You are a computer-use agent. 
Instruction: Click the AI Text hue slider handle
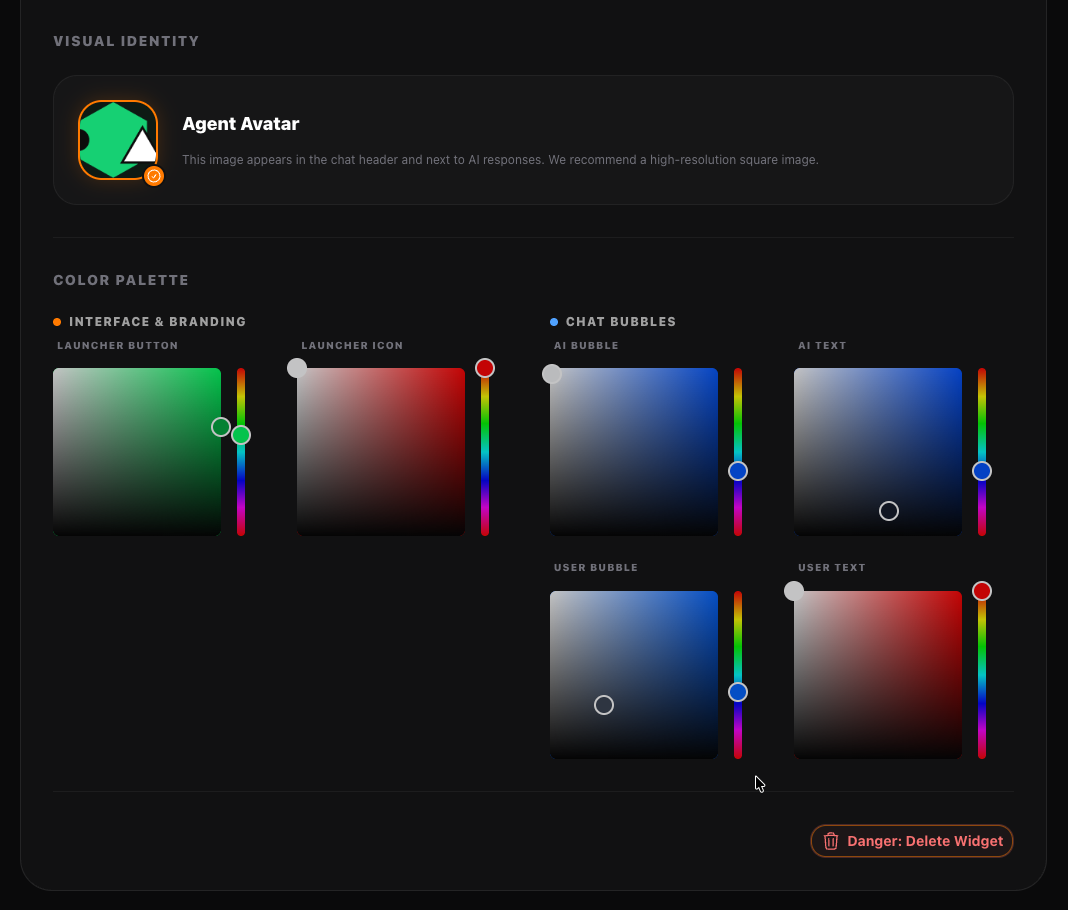[x=981, y=470]
